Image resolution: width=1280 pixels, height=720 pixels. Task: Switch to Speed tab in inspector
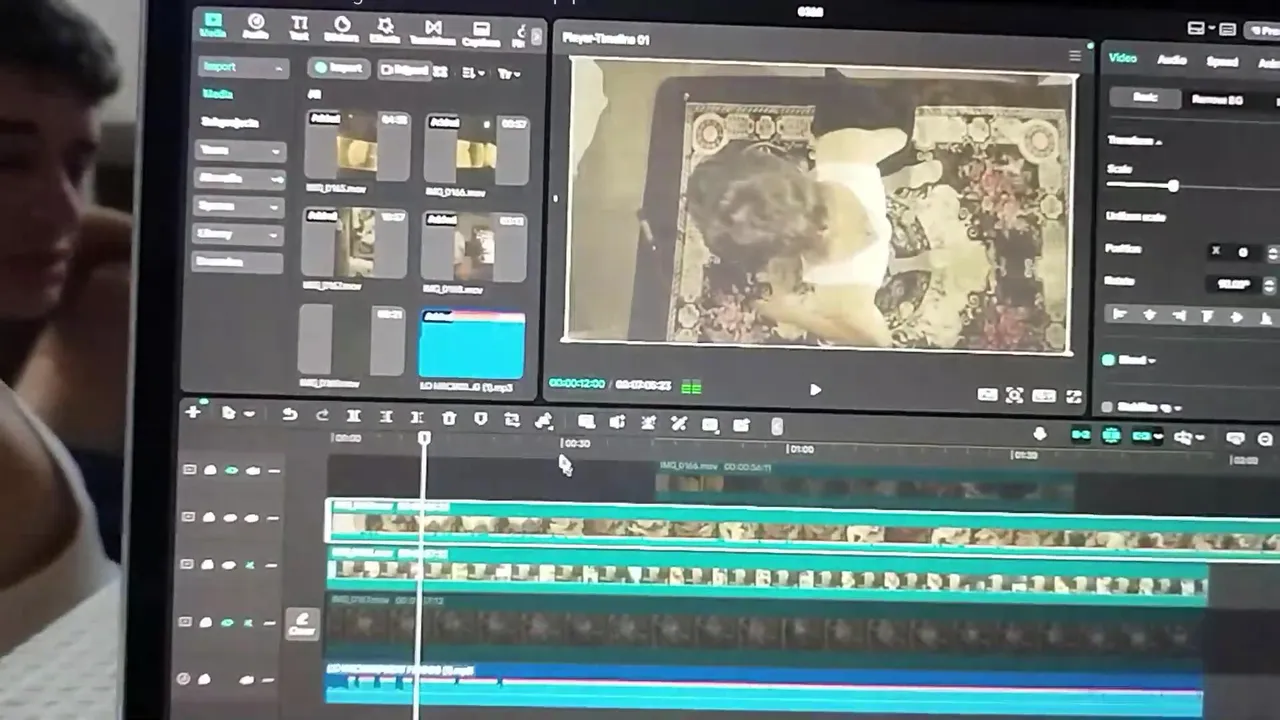pyautogui.click(x=1221, y=61)
